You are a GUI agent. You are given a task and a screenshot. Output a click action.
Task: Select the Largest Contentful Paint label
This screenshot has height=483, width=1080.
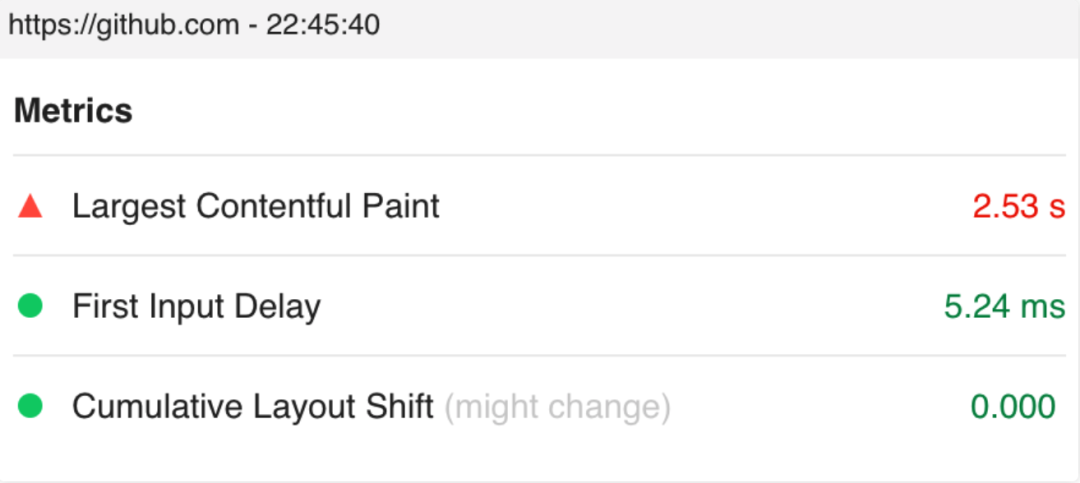[x=255, y=207]
